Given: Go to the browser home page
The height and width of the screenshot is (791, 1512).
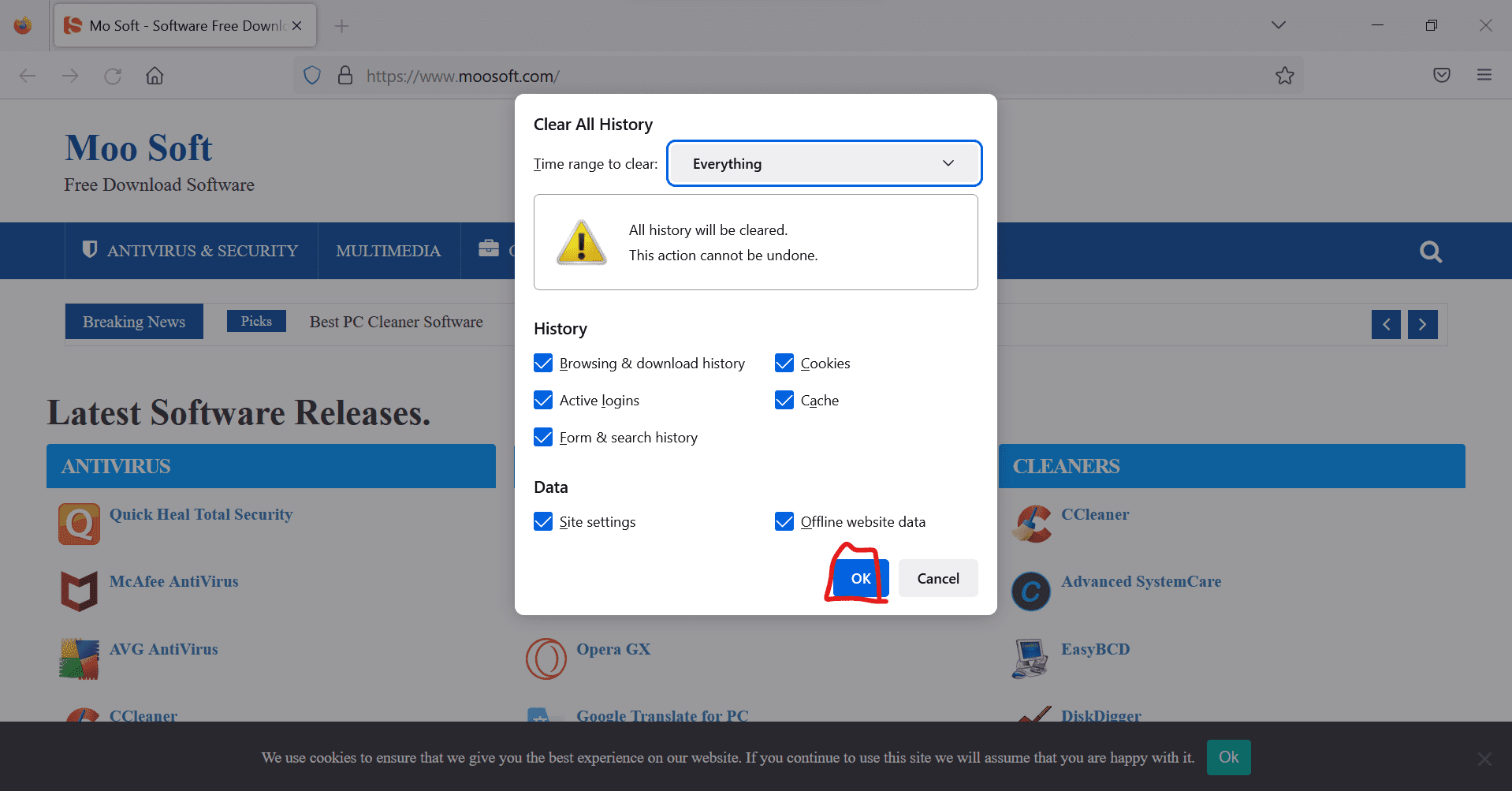Looking at the screenshot, I should (155, 76).
